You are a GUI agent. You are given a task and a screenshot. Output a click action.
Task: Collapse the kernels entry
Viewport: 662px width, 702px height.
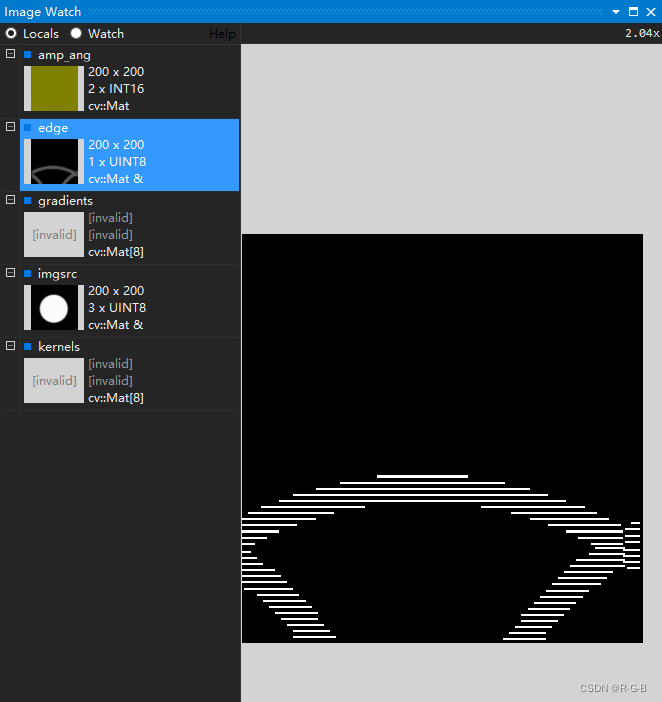pos(10,346)
